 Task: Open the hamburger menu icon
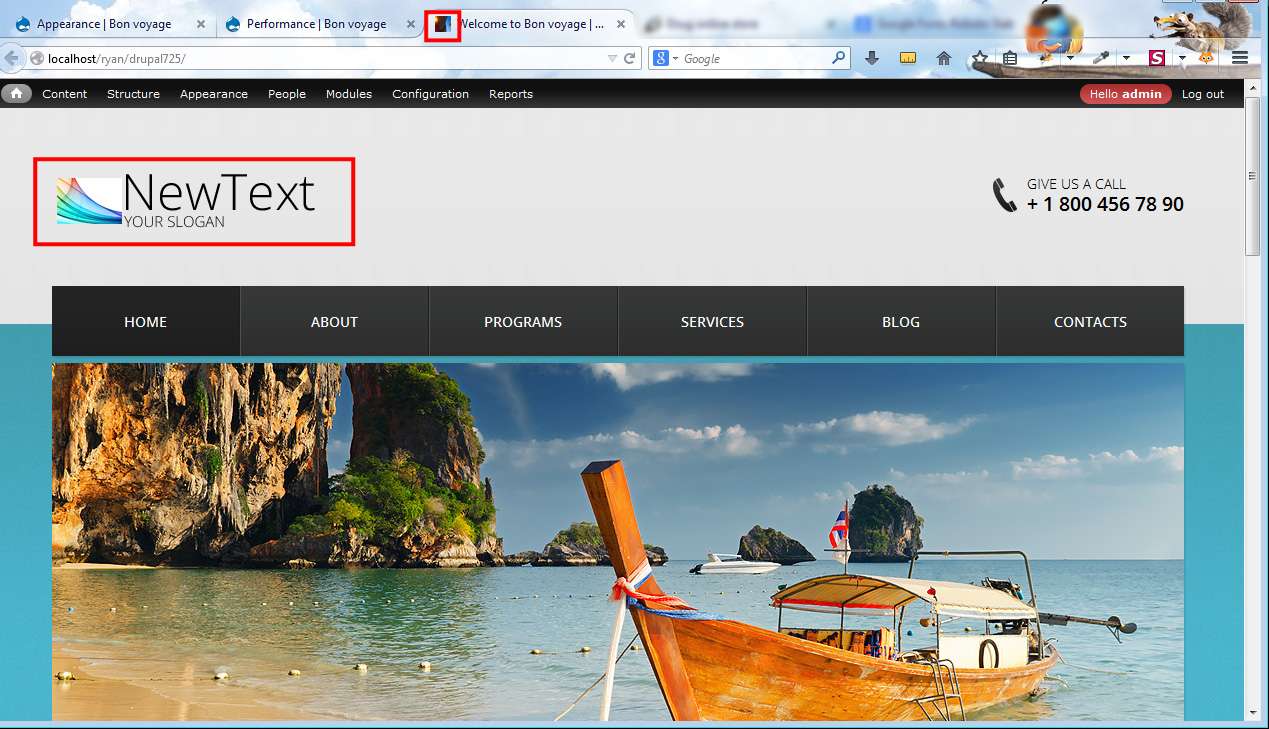click(x=1240, y=59)
